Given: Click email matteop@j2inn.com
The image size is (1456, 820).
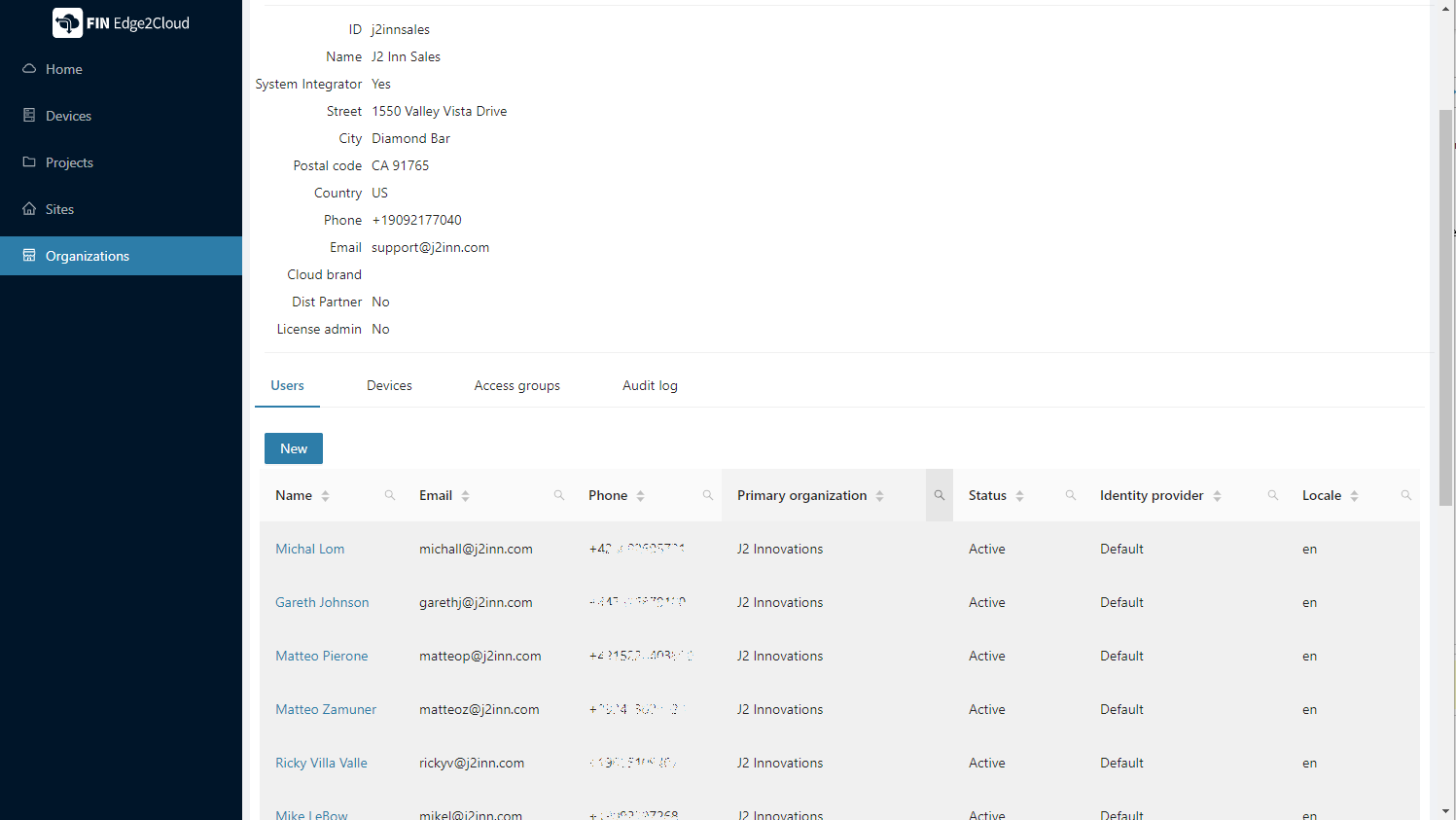Looking at the screenshot, I should tap(480, 656).
